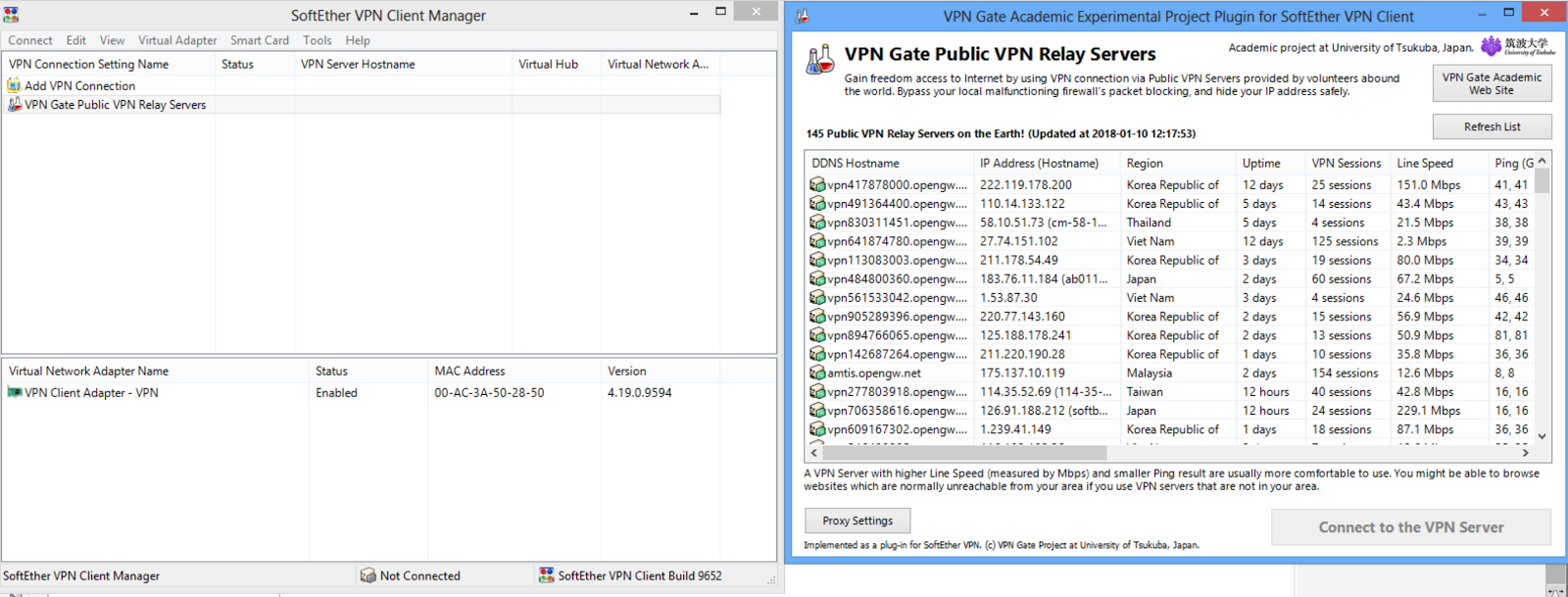1568x597 pixels.
Task: Click the VPN Server Hostname column header
Action: pos(403,64)
